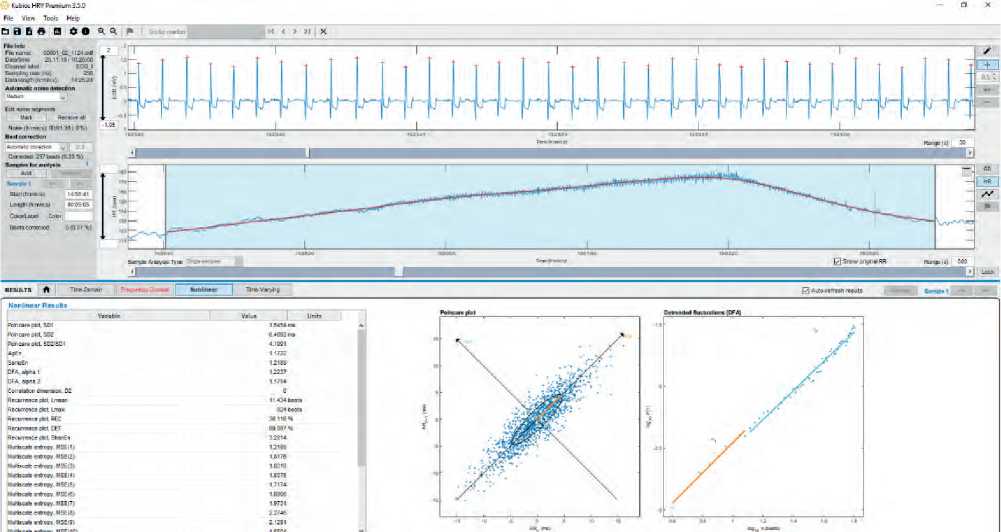The width and height of the screenshot is (1001, 532).
Task: Open the View menu
Action: click(28, 19)
